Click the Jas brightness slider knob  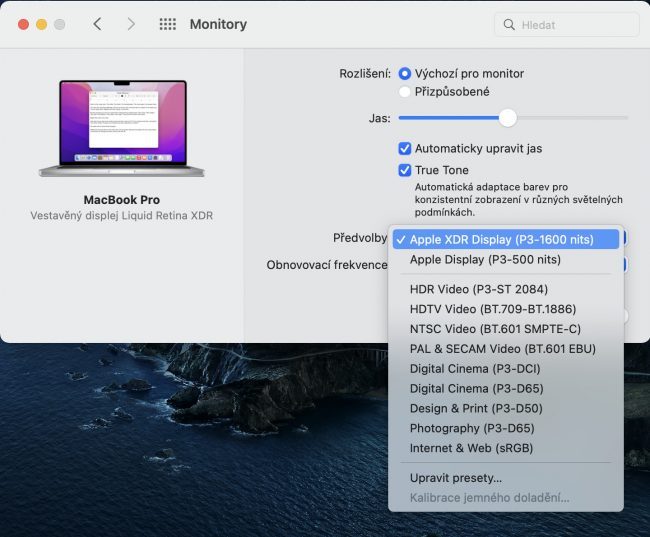pos(507,118)
